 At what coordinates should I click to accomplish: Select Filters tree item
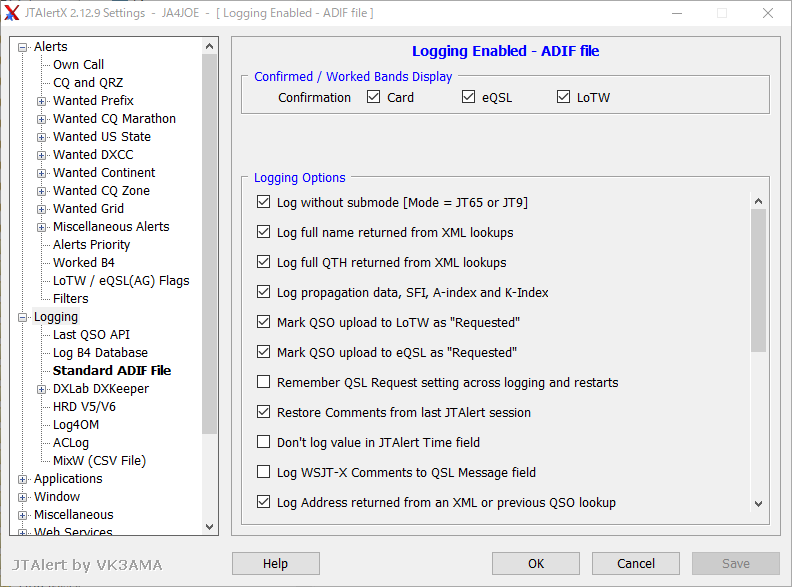click(x=71, y=299)
